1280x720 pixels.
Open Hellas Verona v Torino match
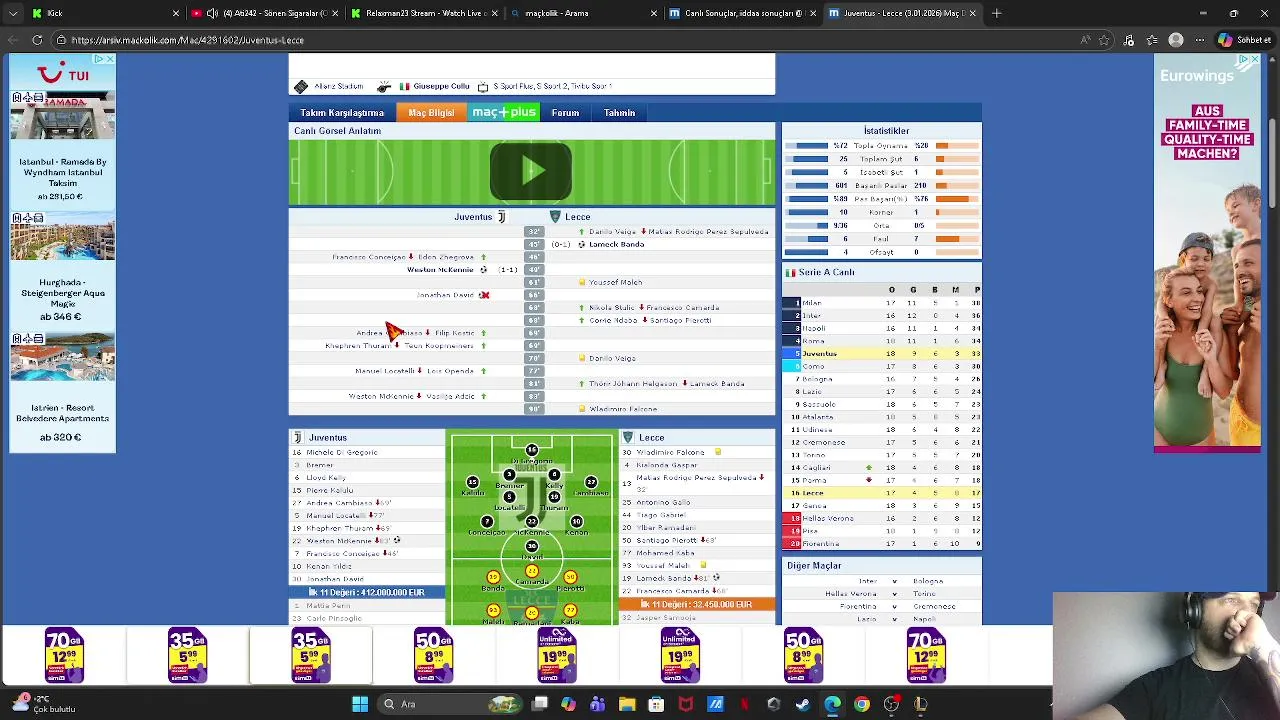(881, 594)
